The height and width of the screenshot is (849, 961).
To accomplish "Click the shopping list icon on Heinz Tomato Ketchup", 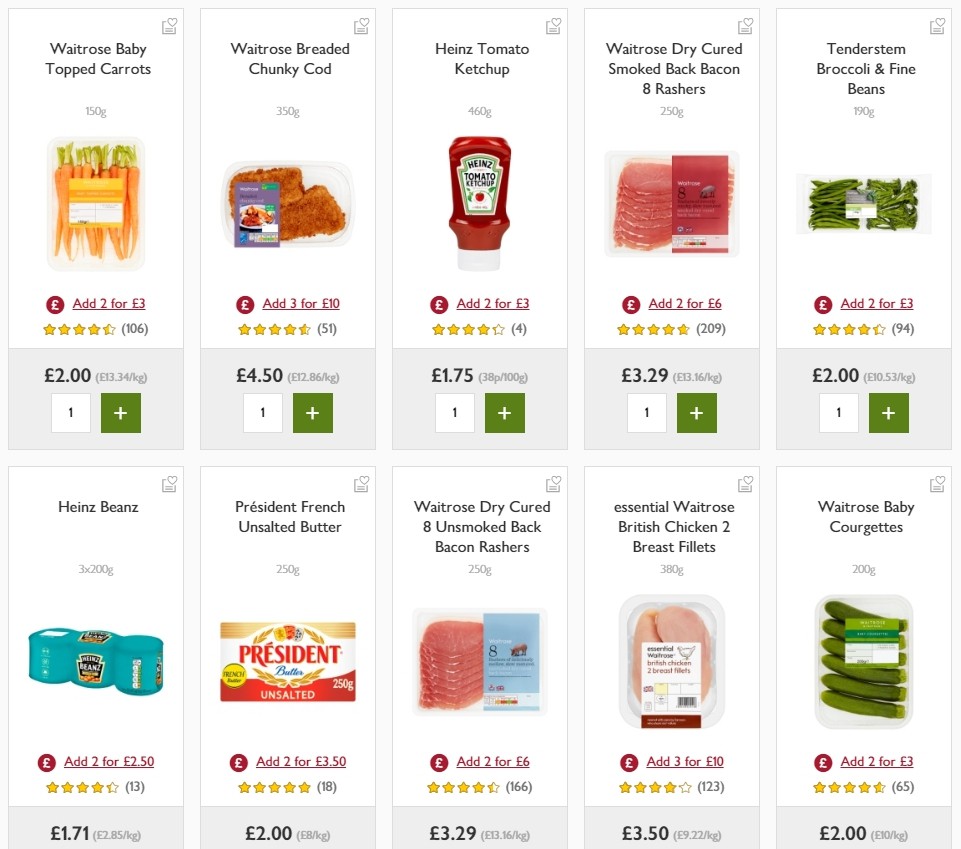I will point(553,25).
